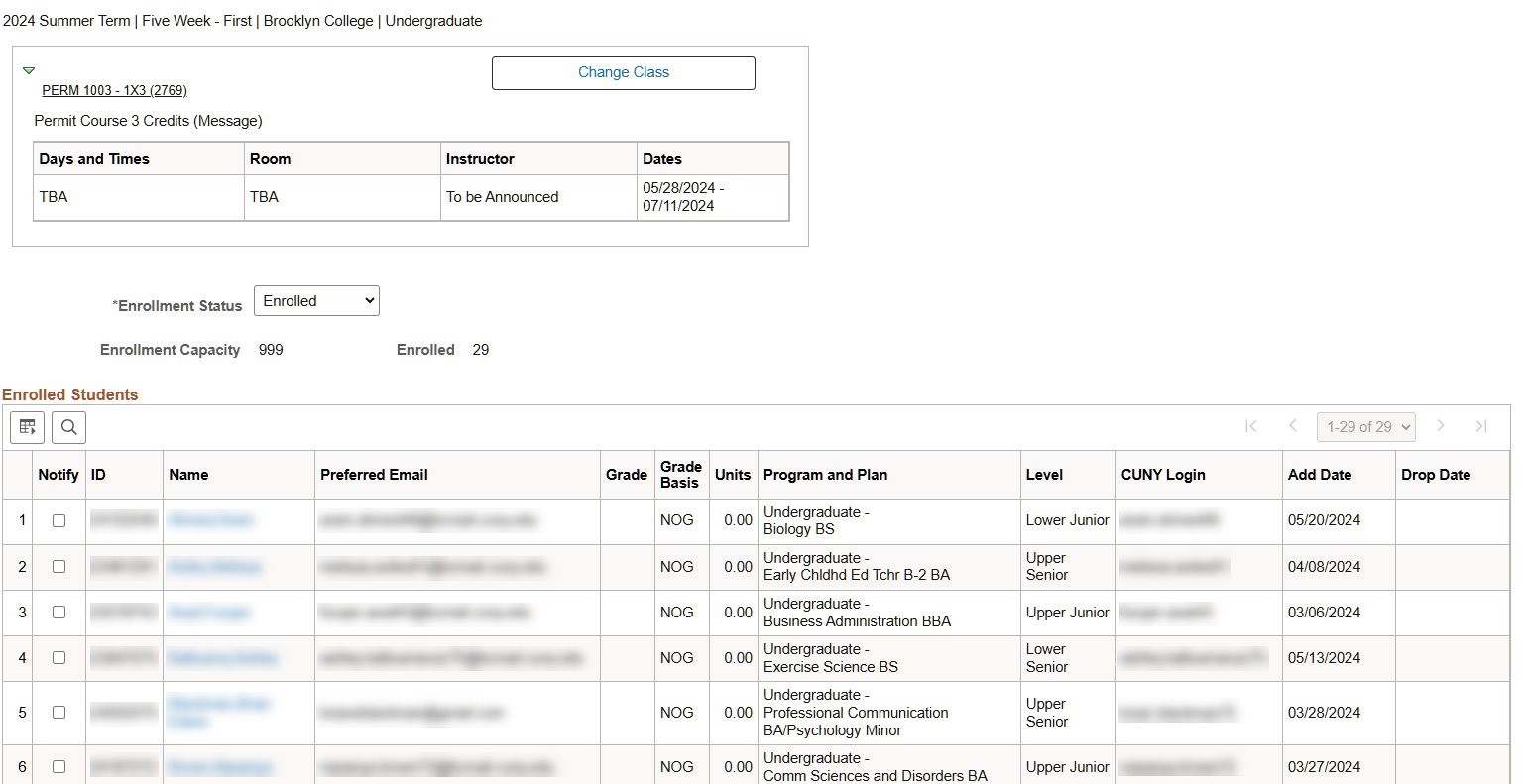Viewport: 1525px width, 784px height.
Task: Click the Name column header
Action: (x=188, y=475)
